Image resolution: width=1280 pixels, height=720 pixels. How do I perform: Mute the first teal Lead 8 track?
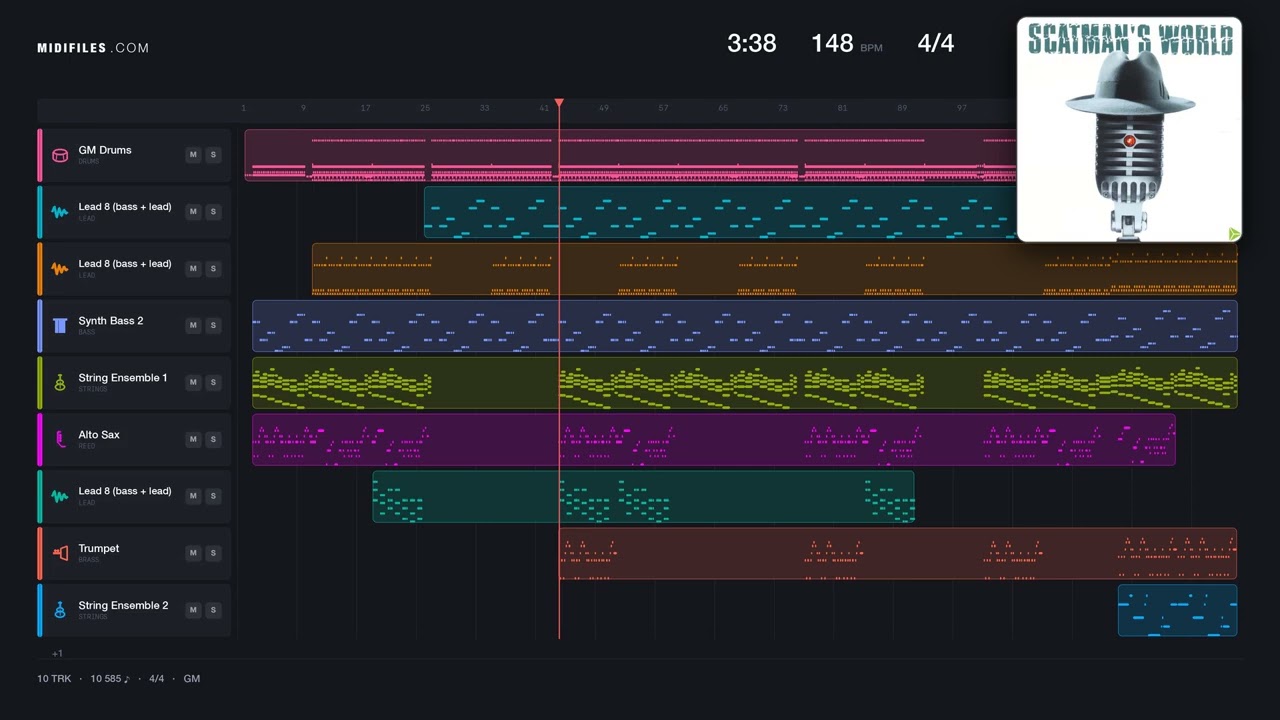[193, 212]
